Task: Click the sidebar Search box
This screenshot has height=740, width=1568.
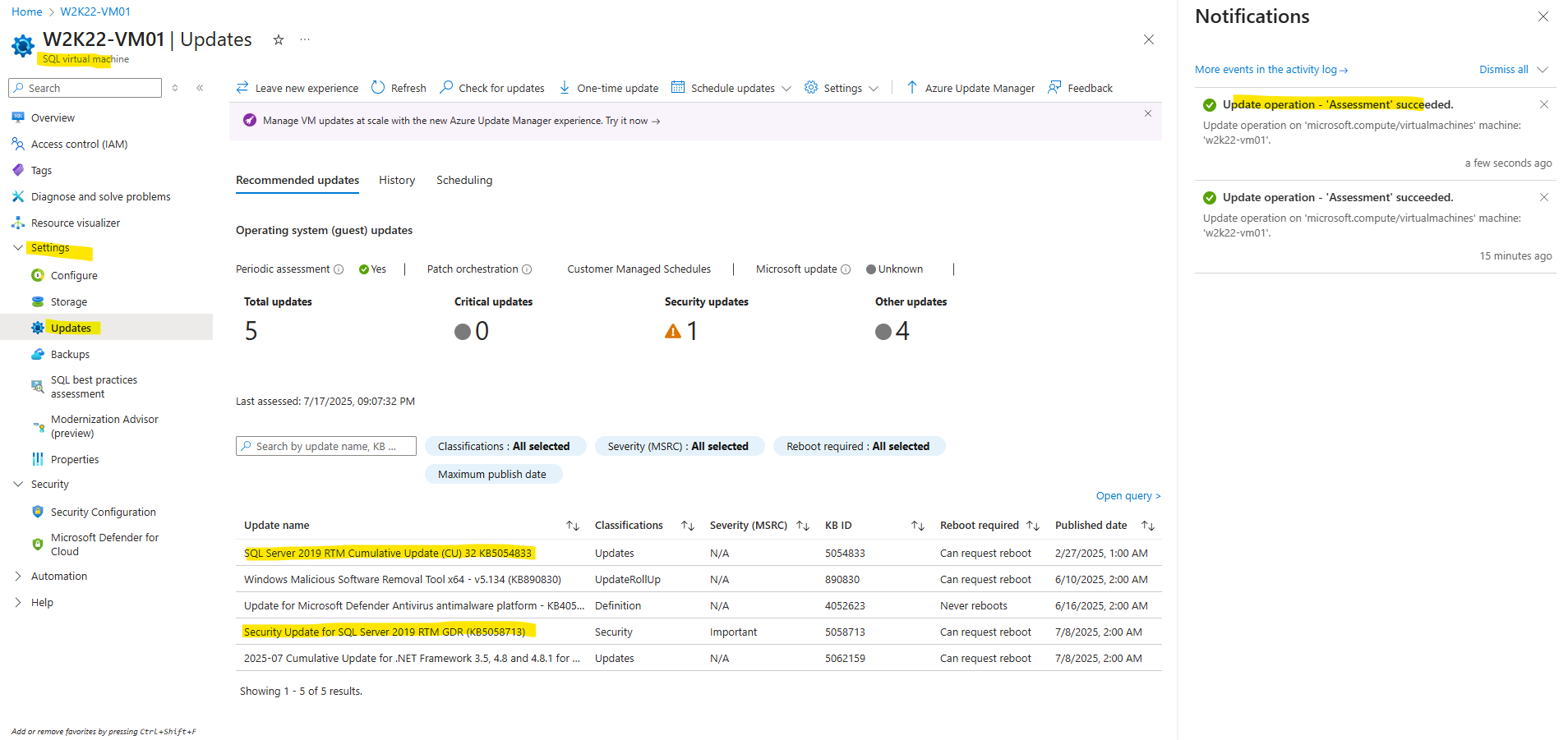Action: click(x=85, y=88)
